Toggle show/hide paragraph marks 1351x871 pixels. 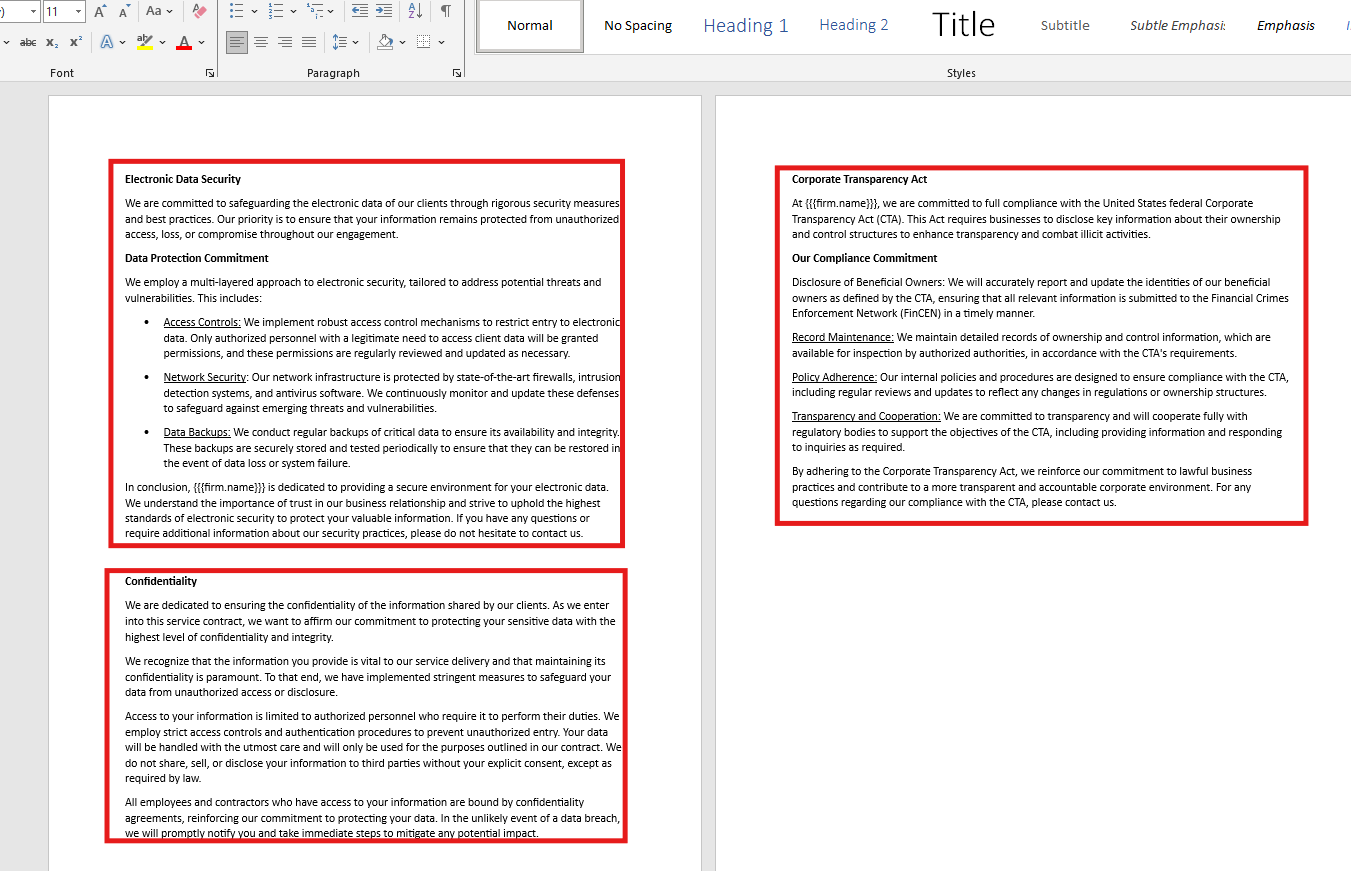point(445,11)
